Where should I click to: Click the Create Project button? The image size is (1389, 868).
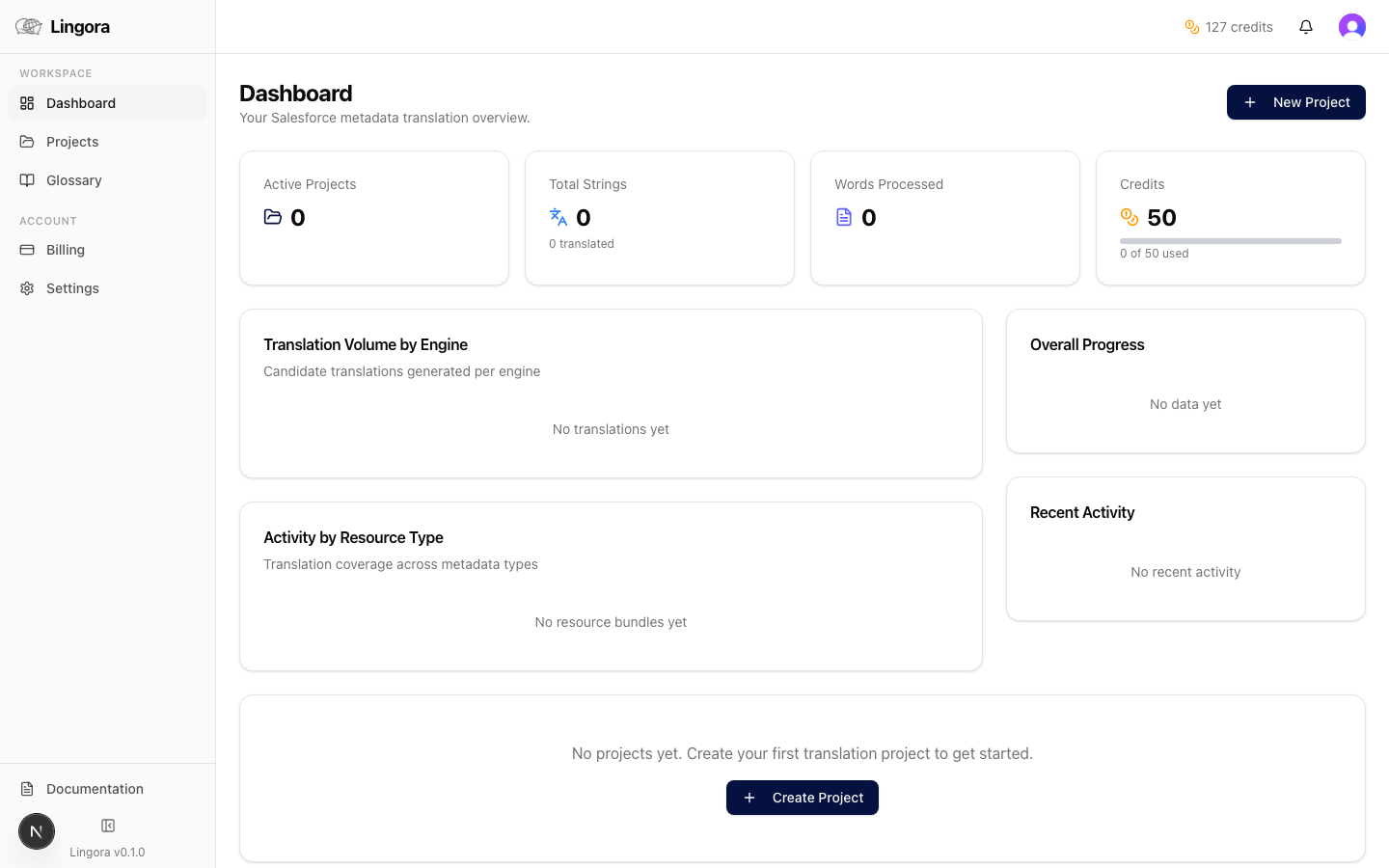(802, 798)
